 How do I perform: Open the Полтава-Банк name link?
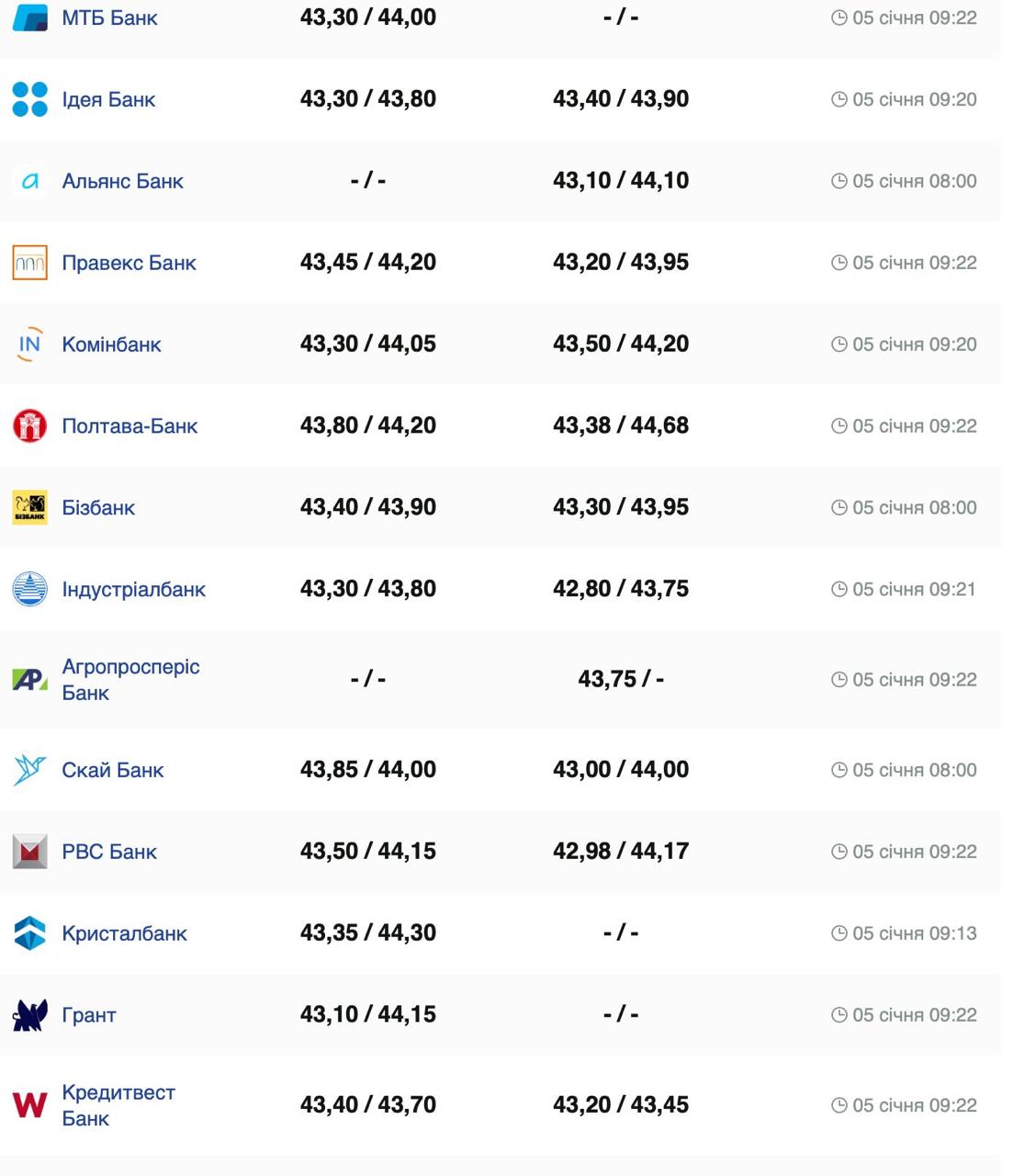tap(129, 426)
